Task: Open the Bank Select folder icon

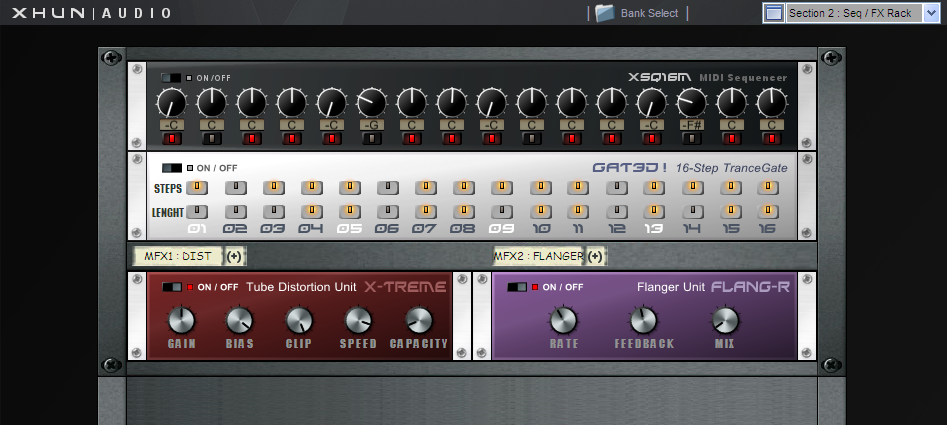Action: [605, 13]
